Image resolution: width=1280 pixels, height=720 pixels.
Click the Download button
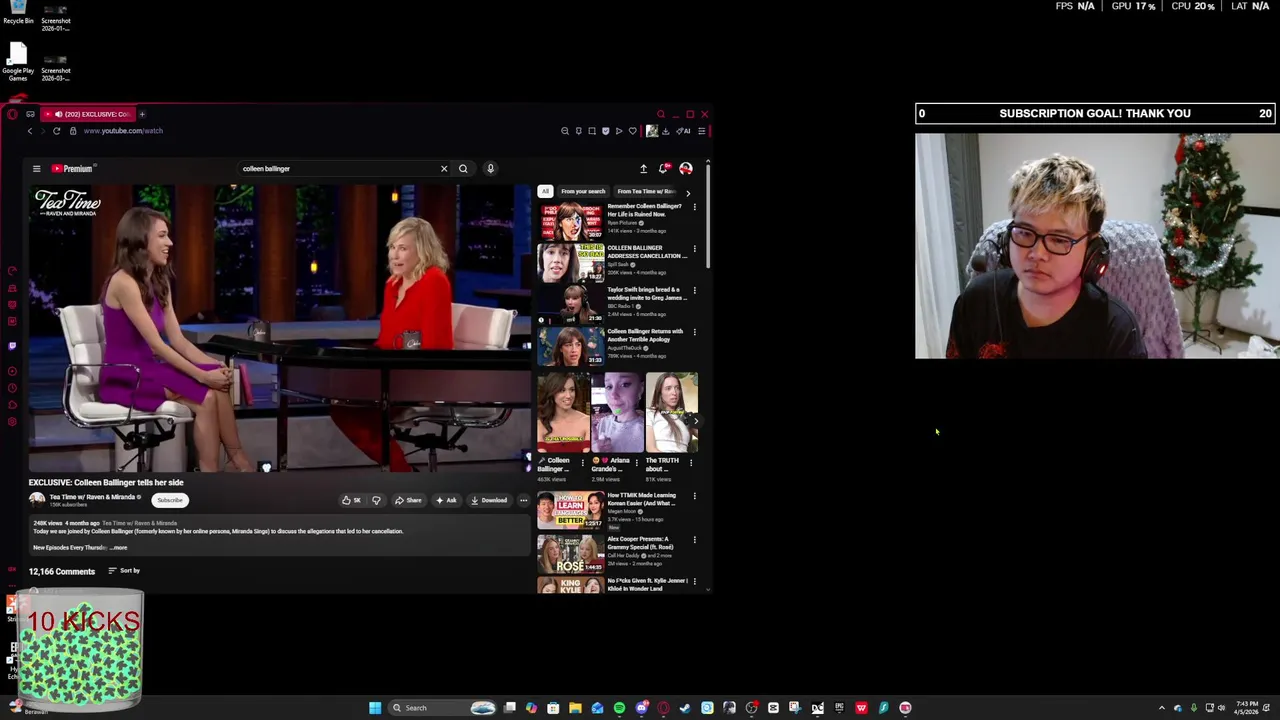tap(489, 500)
